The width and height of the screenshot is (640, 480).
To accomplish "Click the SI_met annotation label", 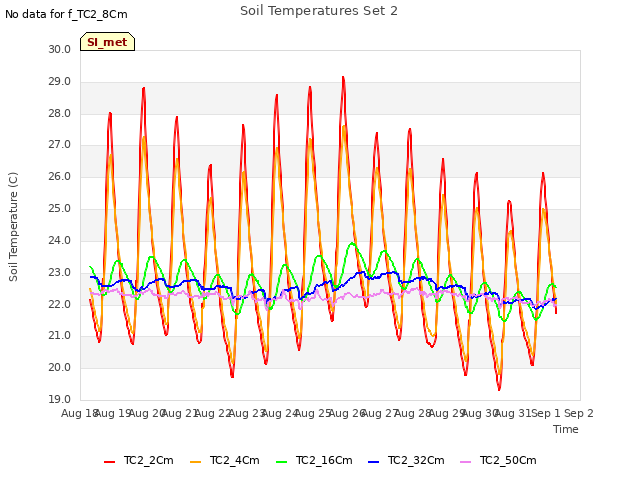I will click(107, 42).
